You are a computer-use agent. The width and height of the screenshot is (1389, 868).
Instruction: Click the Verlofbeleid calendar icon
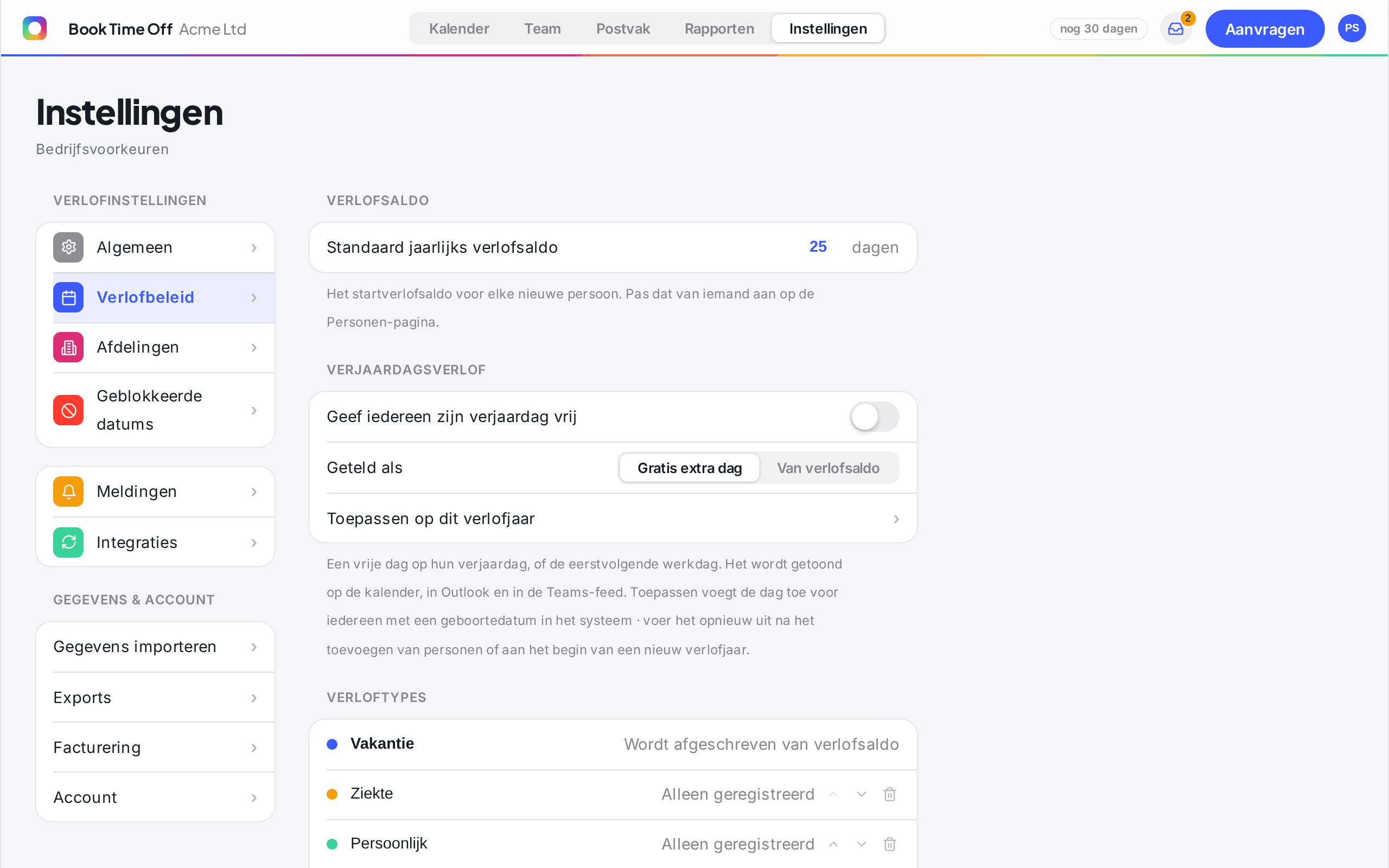[x=68, y=297]
